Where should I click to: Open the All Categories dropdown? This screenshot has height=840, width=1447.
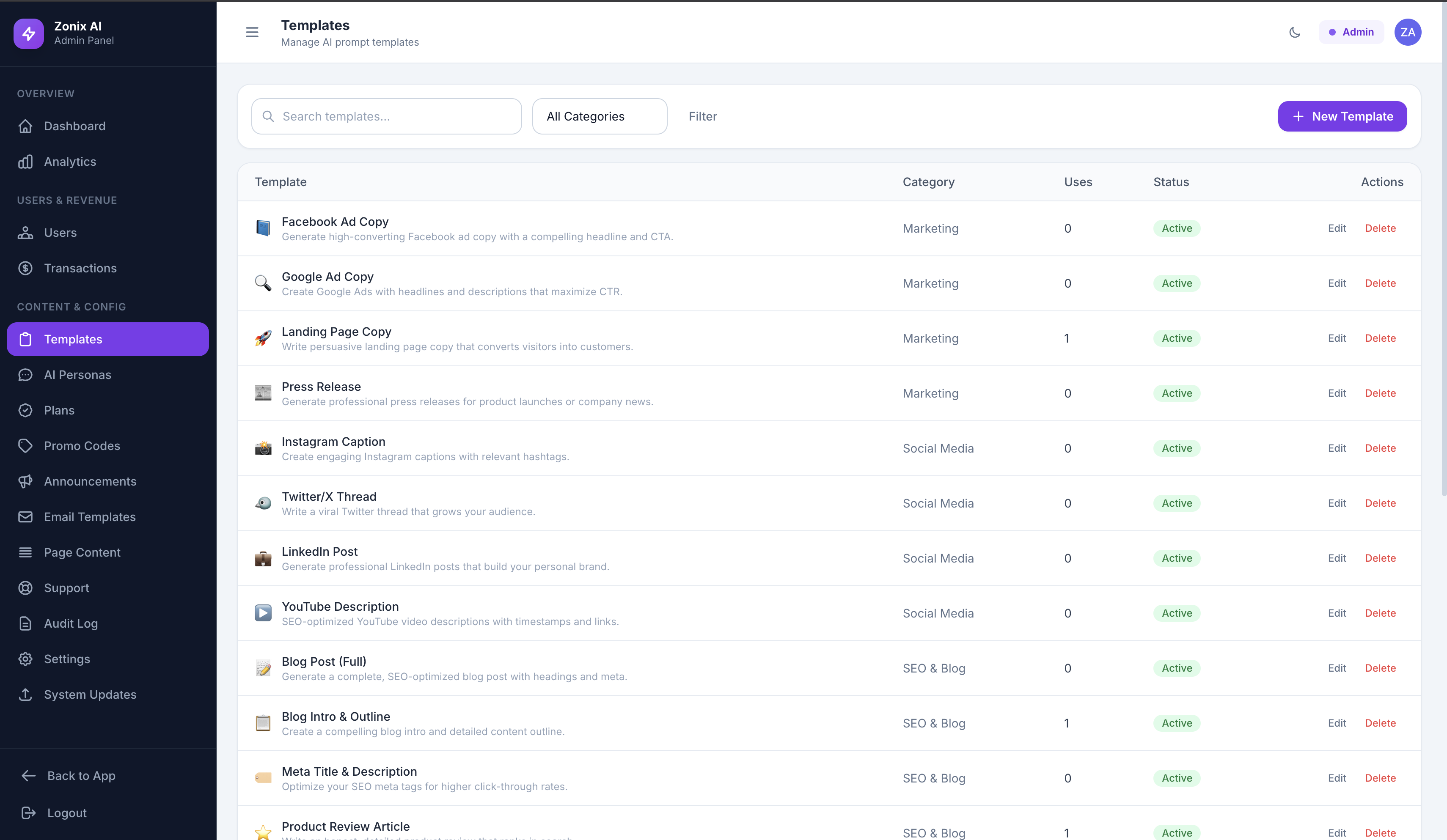600,117
